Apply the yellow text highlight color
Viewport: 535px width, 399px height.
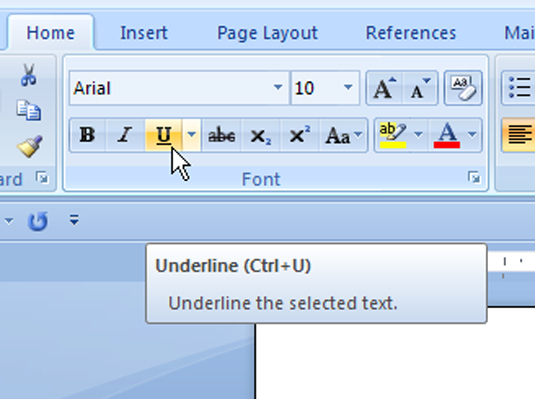coord(393,135)
